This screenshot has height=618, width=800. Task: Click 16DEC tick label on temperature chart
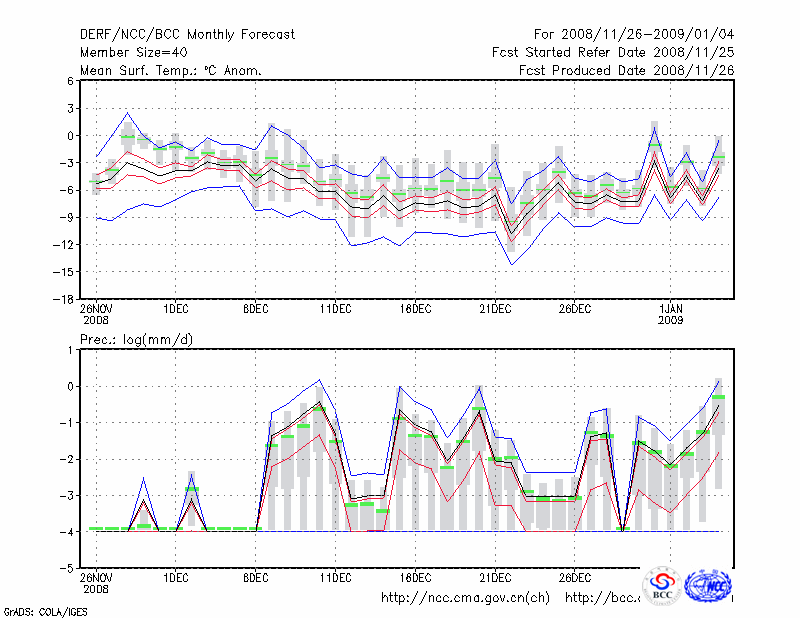415,308
